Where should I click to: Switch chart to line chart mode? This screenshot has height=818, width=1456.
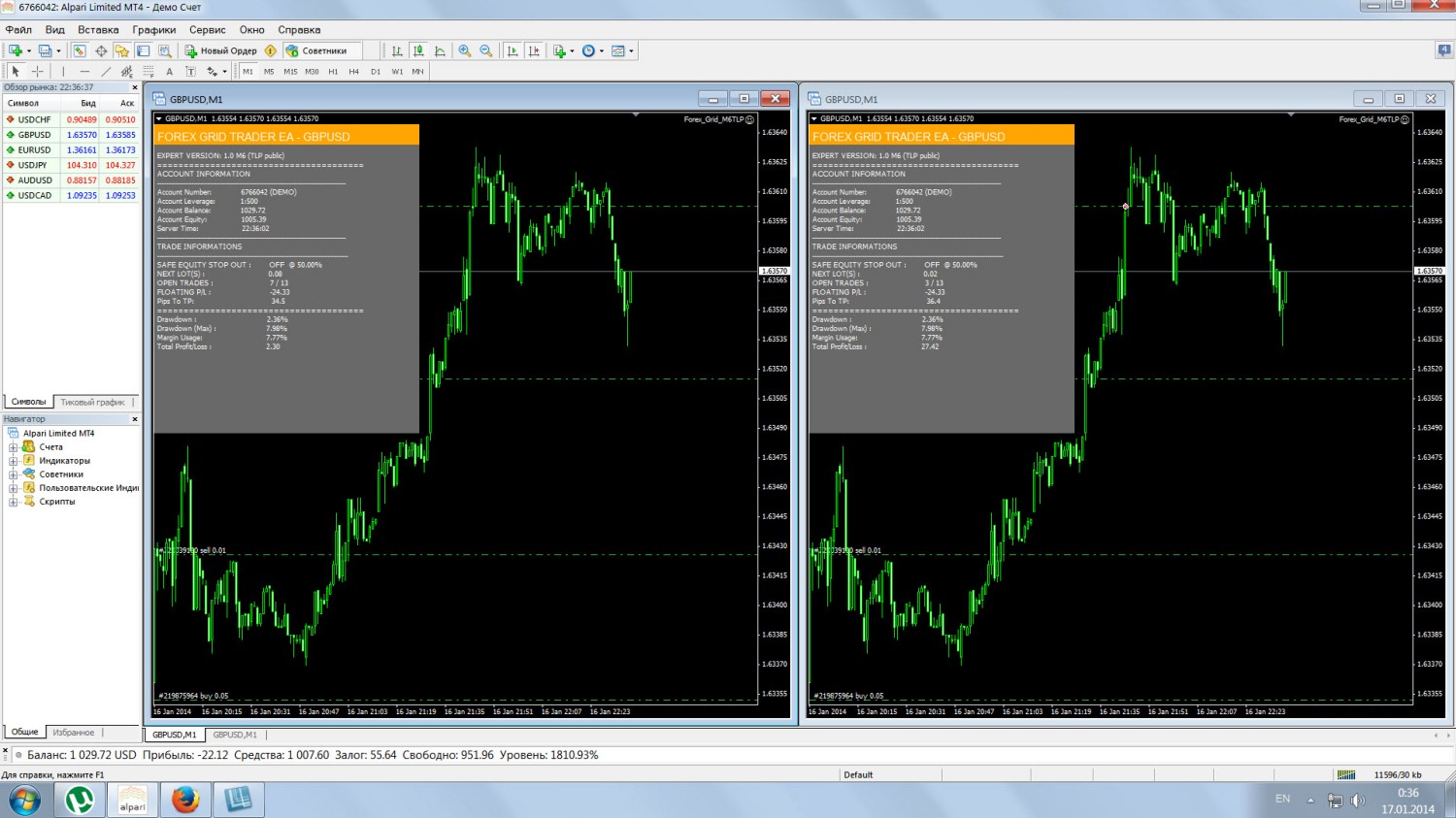pos(440,50)
